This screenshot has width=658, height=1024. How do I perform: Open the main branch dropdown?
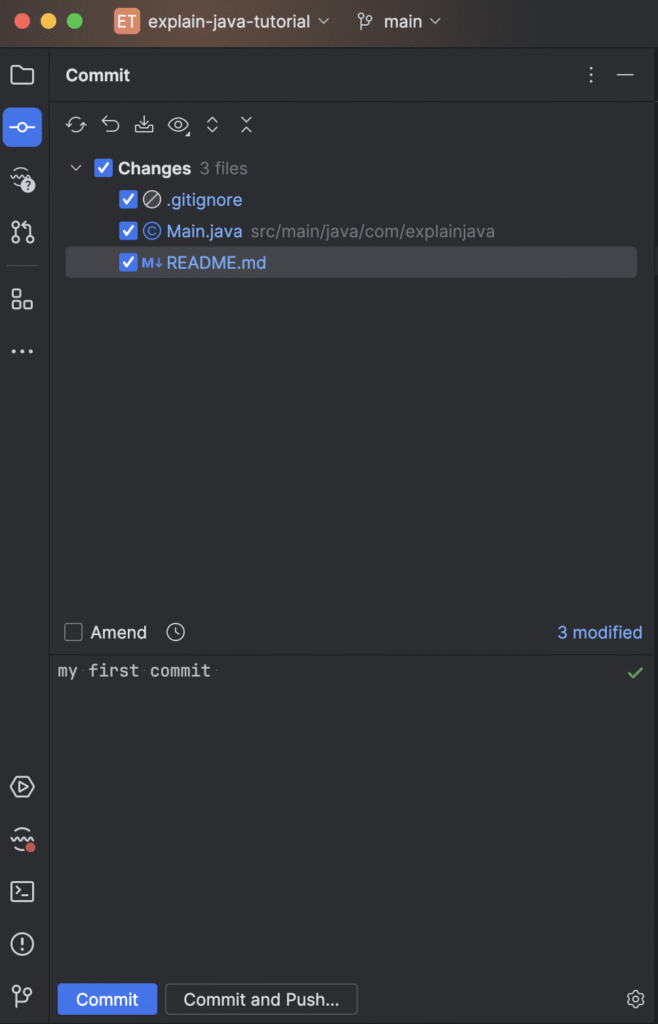click(x=400, y=21)
